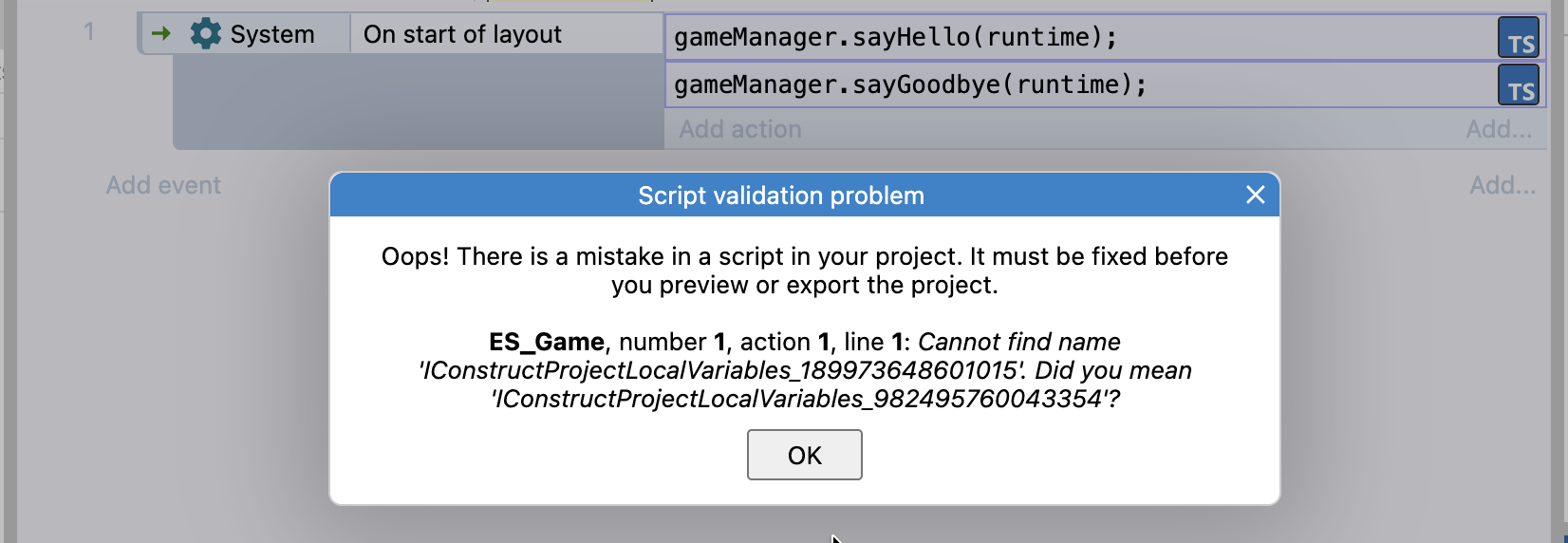The width and height of the screenshot is (1568, 543).
Task: Click the Script validation problem title bar
Action: [780, 196]
